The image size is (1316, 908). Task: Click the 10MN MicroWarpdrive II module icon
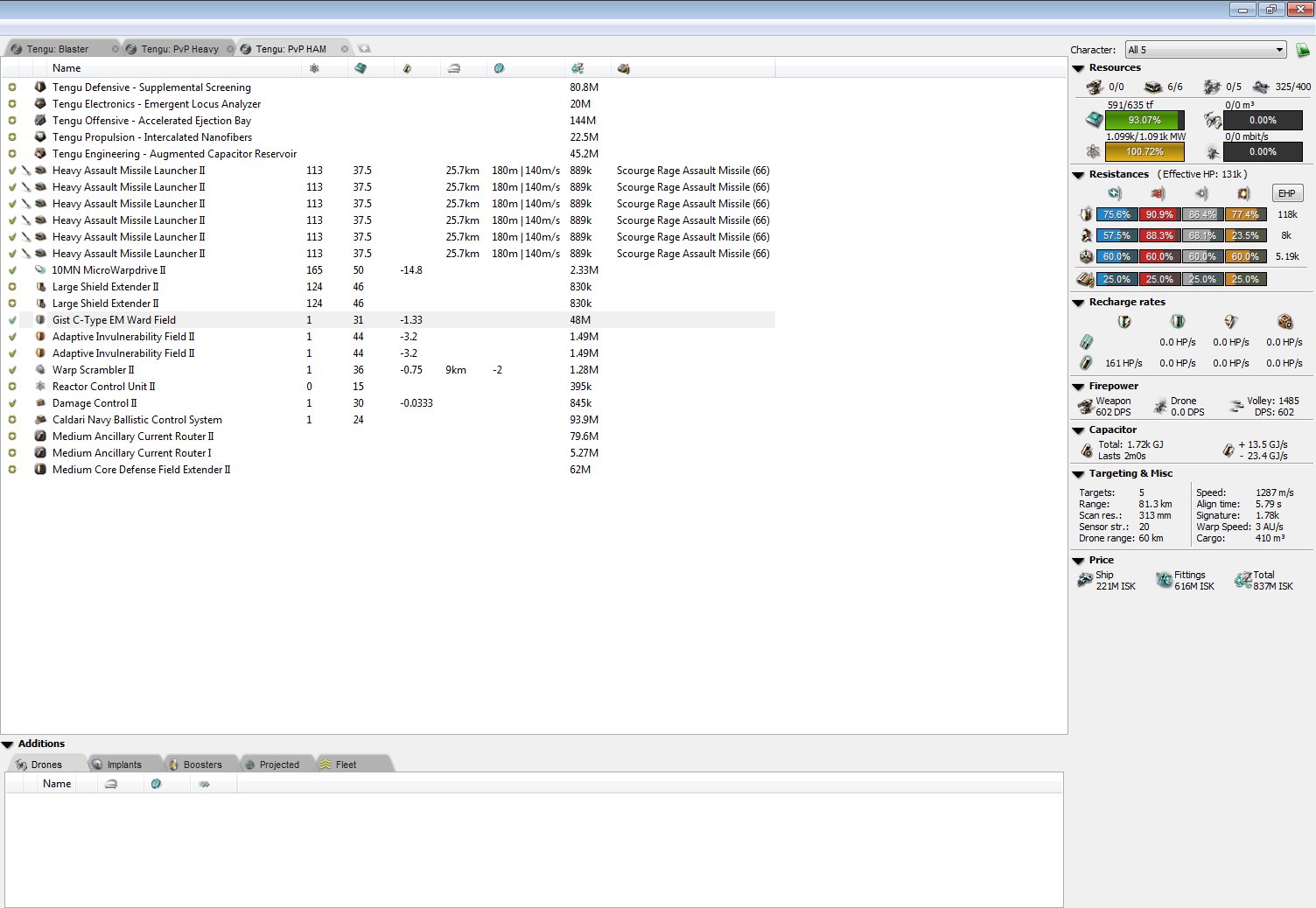point(40,270)
